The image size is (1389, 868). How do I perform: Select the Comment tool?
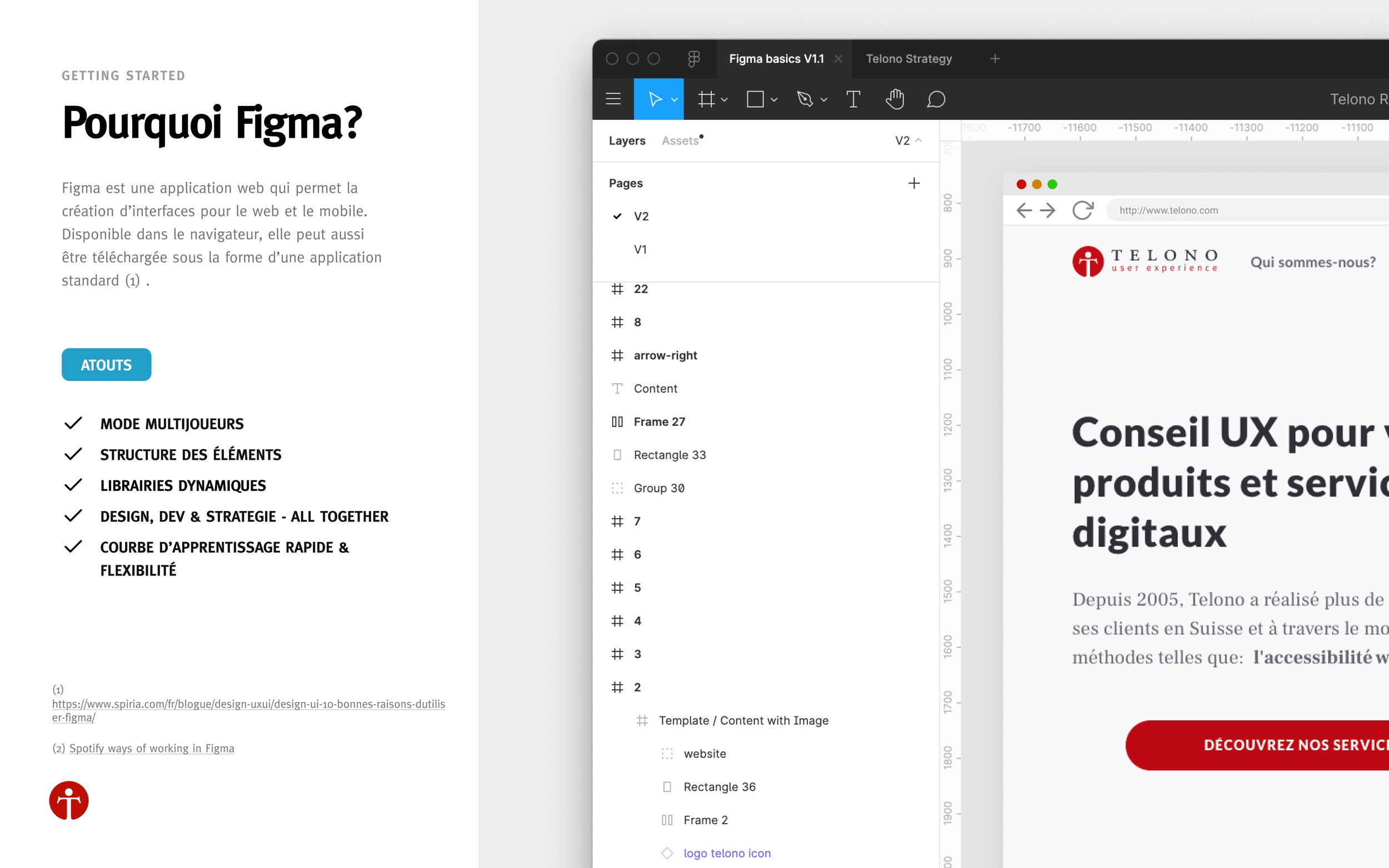tap(936, 99)
